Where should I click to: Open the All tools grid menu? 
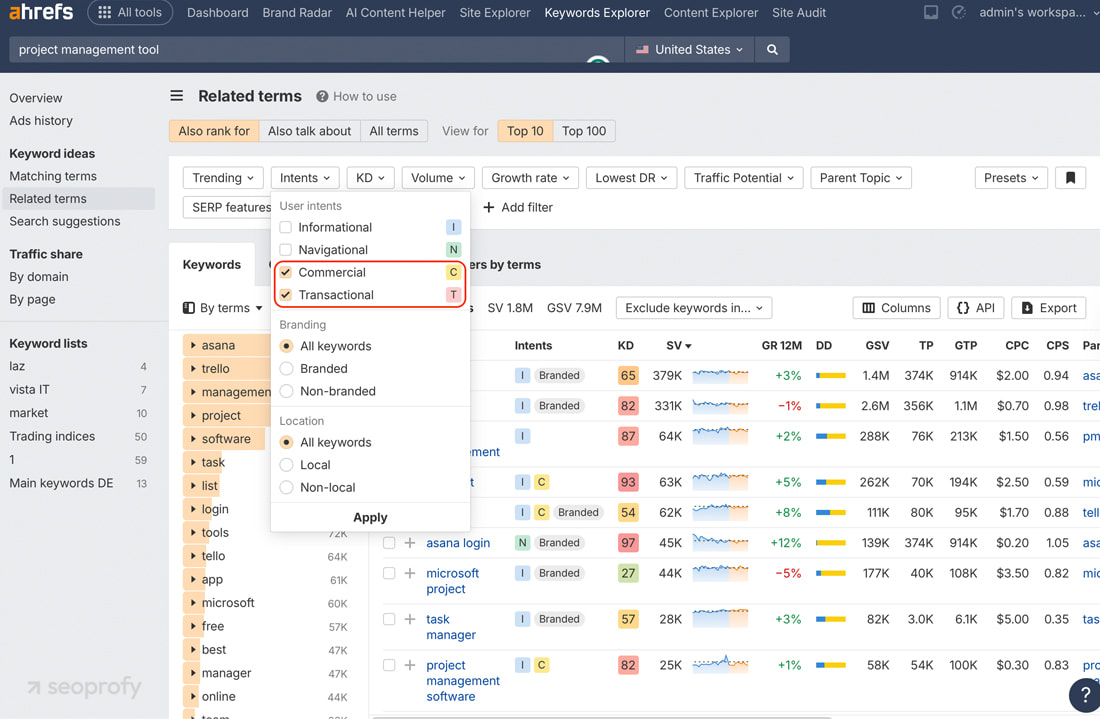(130, 13)
